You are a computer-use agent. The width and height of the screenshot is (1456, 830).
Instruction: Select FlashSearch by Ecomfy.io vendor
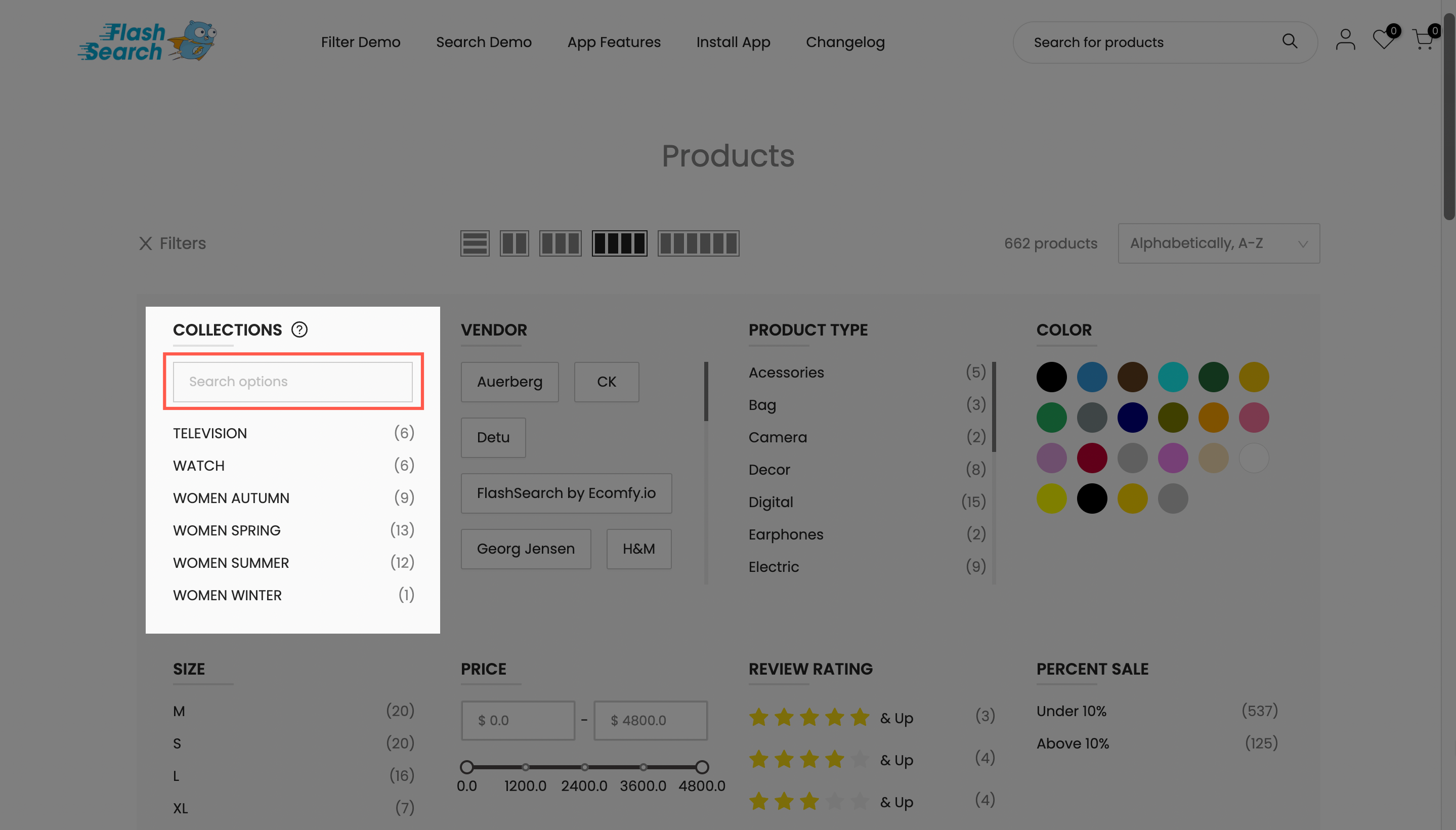click(x=566, y=493)
